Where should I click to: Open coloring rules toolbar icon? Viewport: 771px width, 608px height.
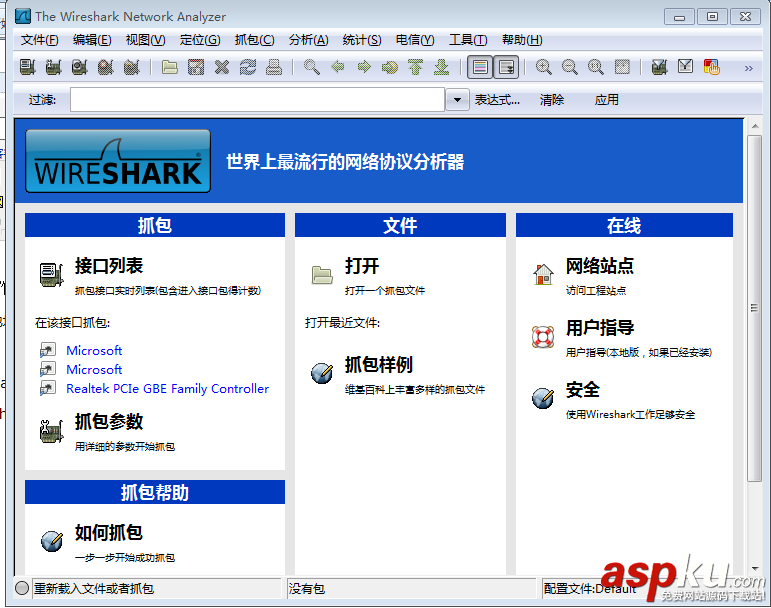pos(712,66)
